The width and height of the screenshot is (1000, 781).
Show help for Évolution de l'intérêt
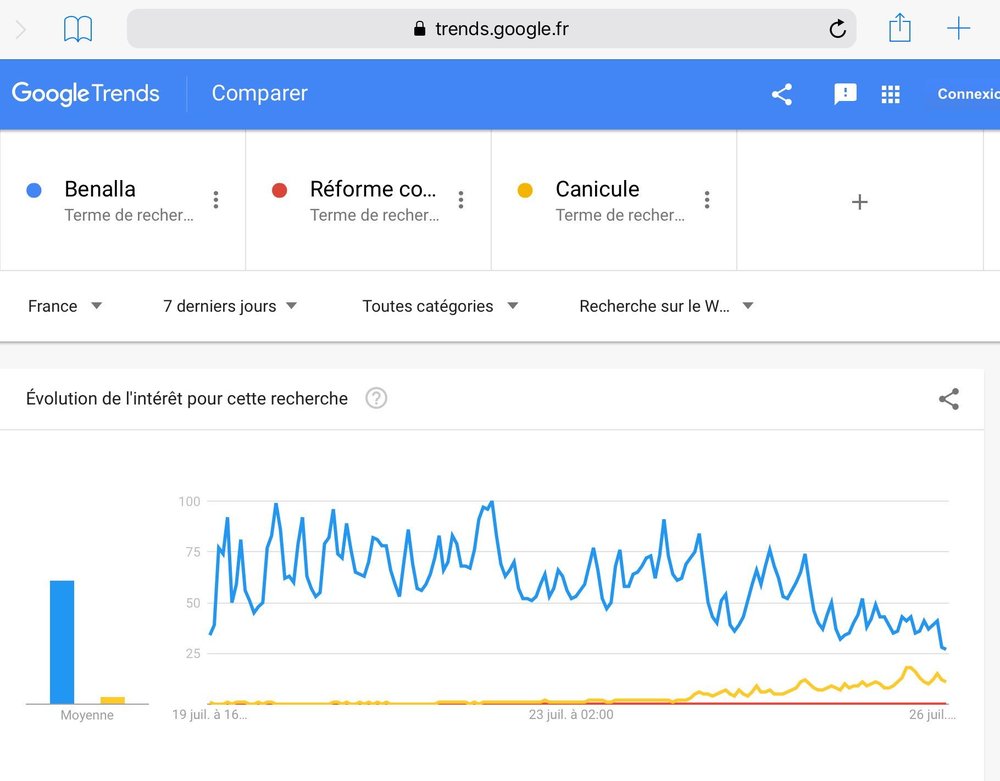point(376,398)
